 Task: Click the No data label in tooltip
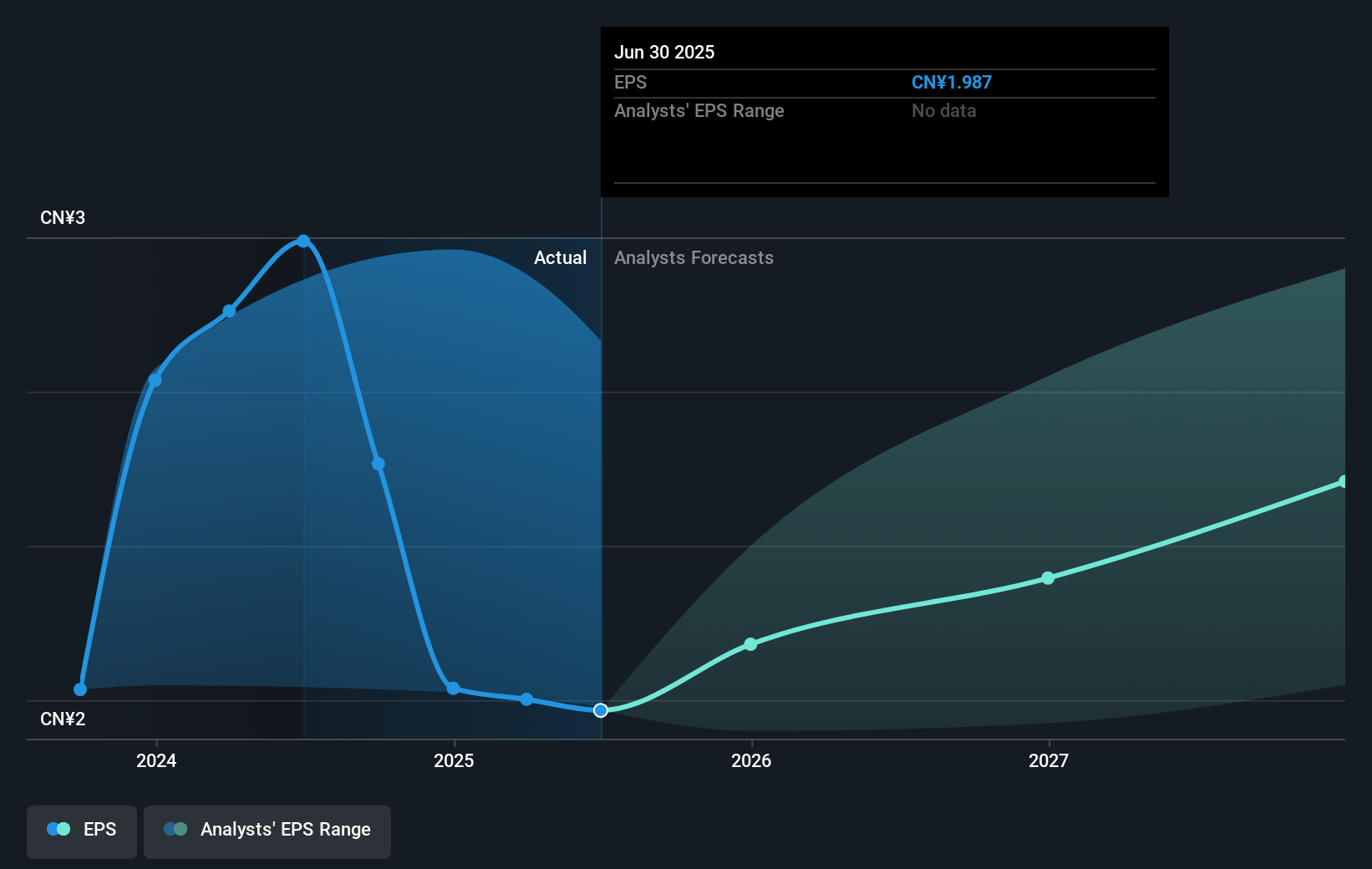point(943,110)
